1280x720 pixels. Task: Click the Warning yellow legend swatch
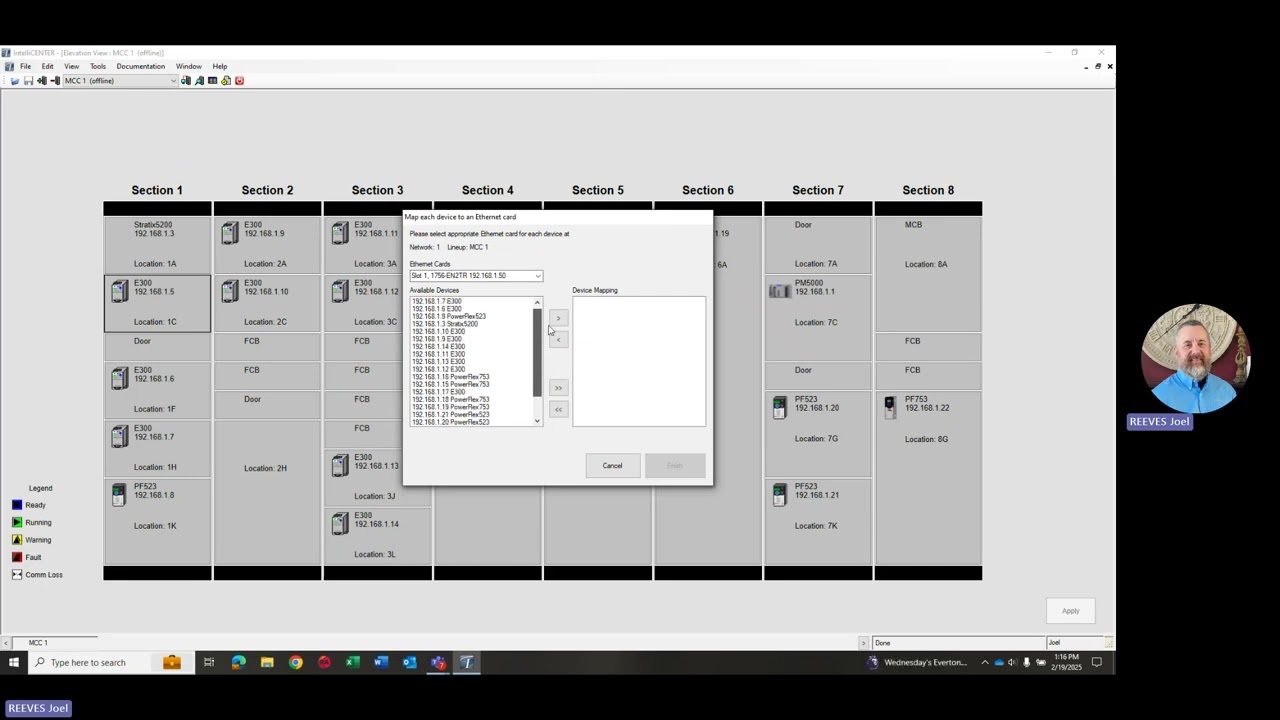pos(17,540)
